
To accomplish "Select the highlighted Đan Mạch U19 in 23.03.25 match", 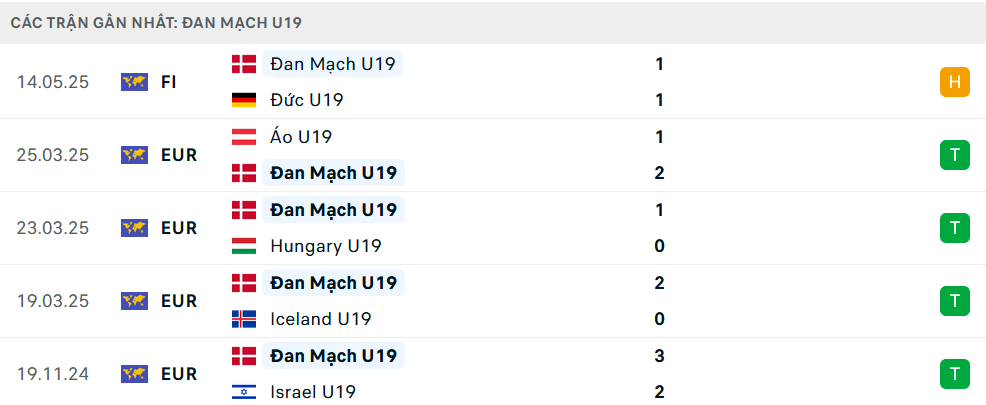I will [333, 209].
